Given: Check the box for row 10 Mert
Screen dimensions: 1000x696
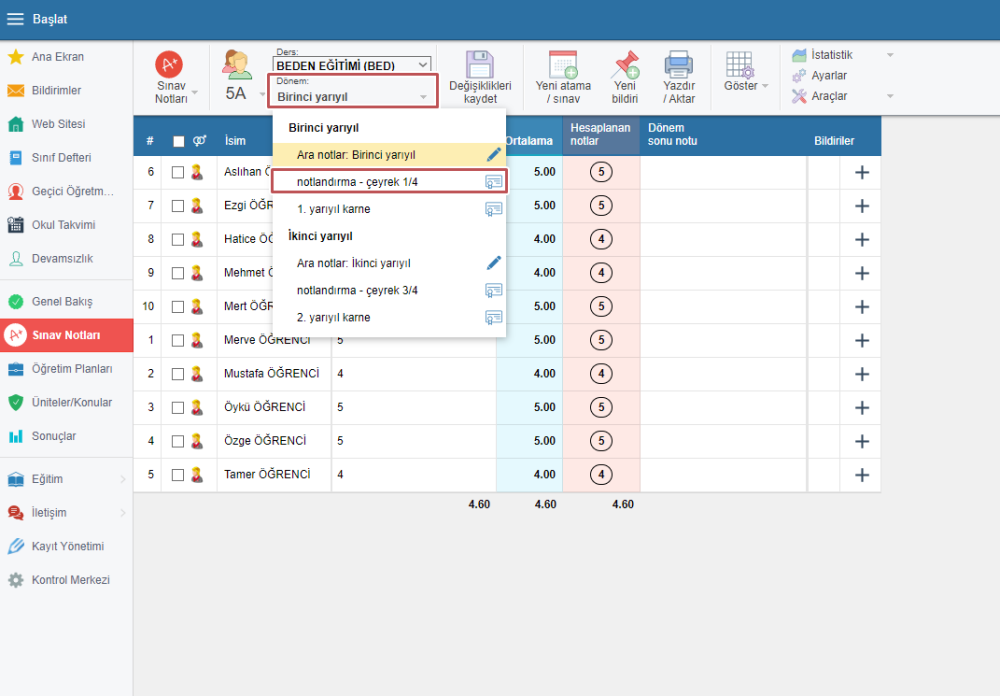Looking at the screenshot, I should 178,307.
